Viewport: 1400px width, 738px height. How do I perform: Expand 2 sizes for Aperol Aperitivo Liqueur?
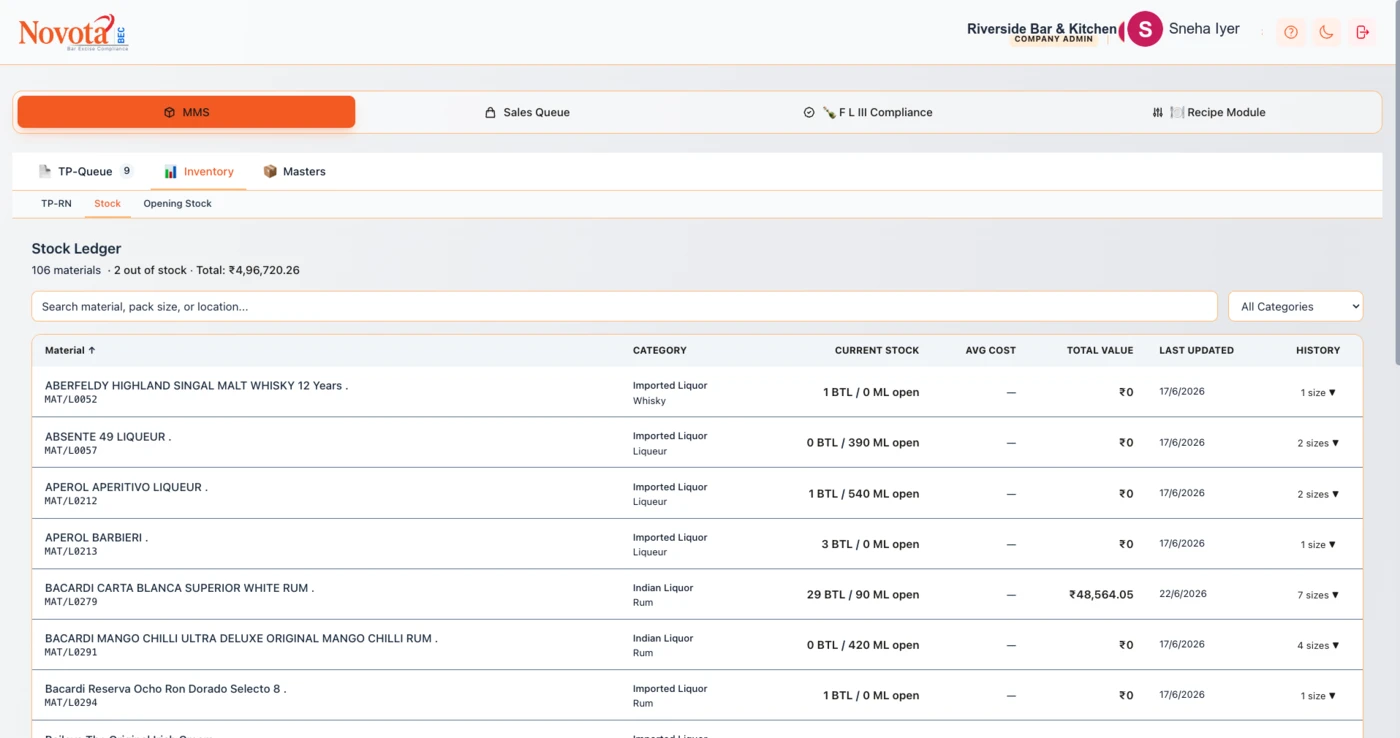pyautogui.click(x=1318, y=494)
